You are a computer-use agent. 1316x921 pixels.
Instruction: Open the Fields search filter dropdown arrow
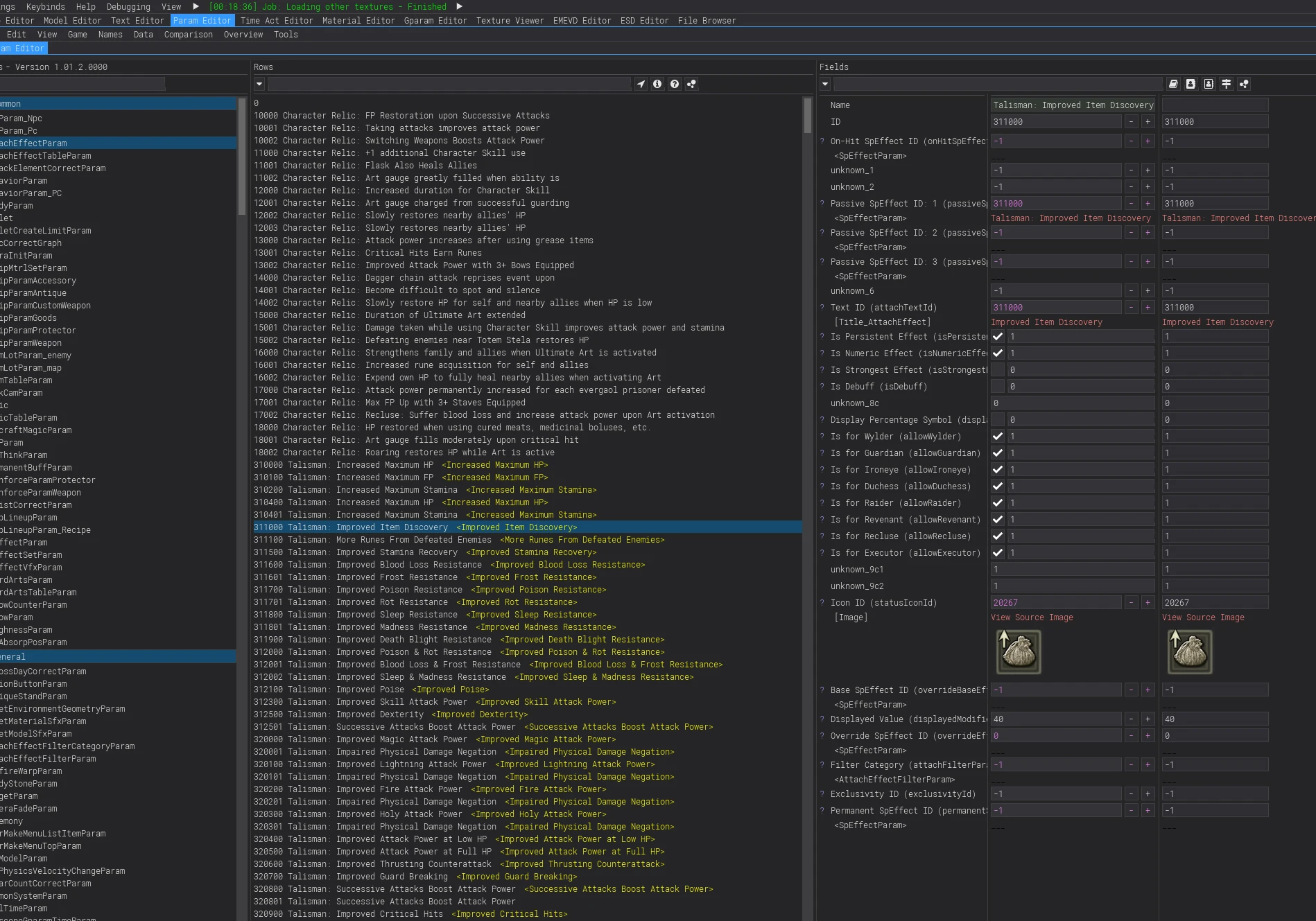[825, 84]
